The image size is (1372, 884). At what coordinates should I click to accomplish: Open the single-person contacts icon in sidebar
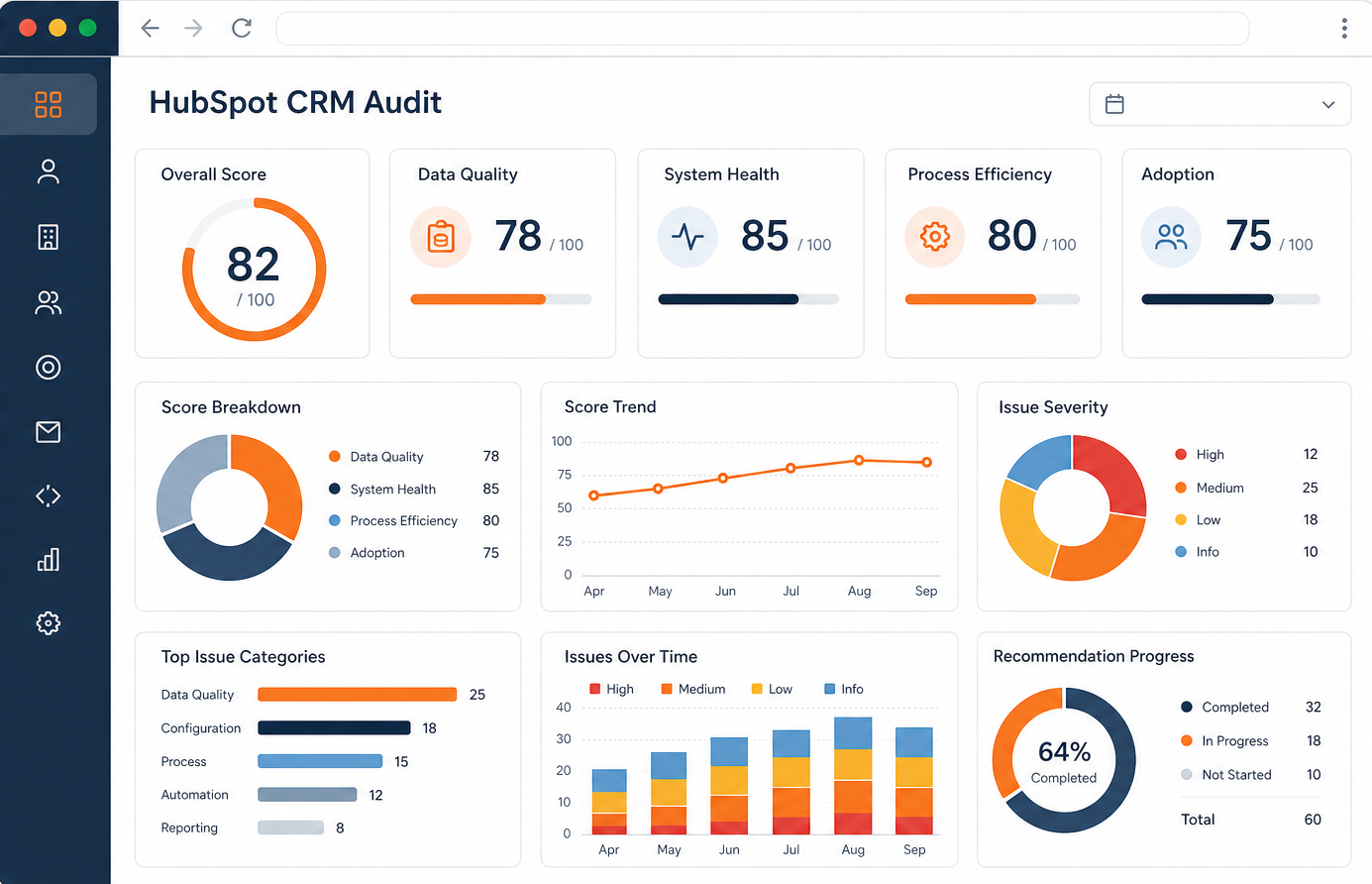[x=48, y=171]
